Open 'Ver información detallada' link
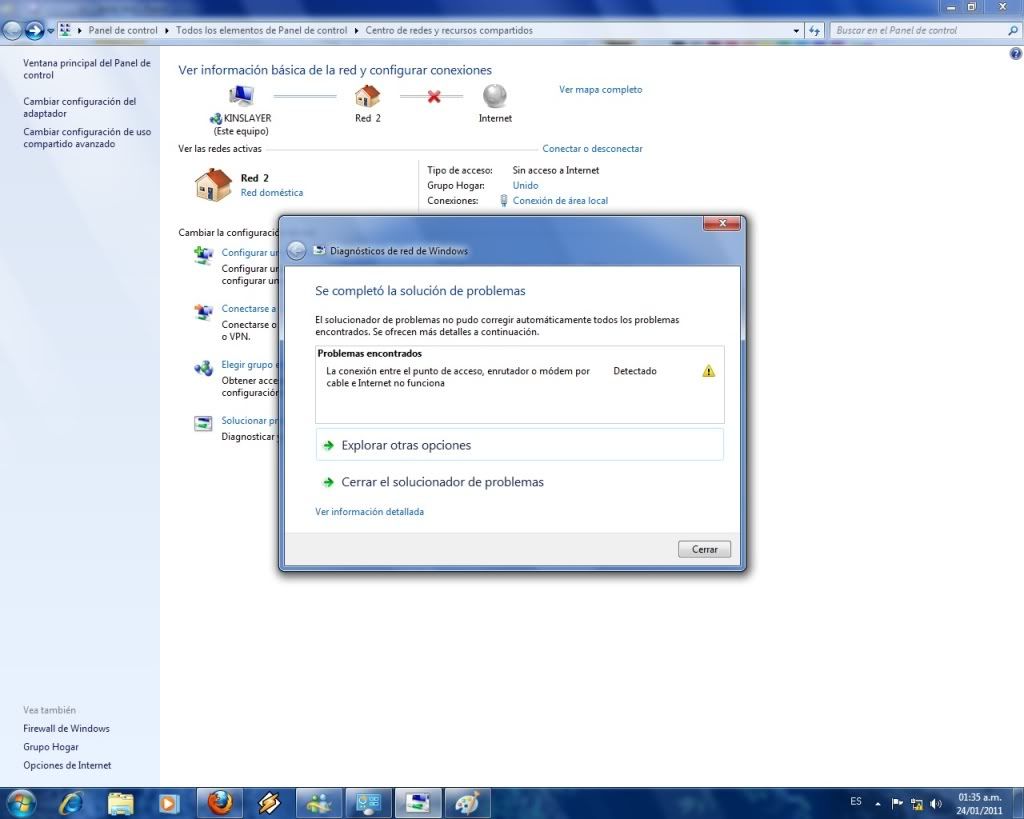The width and height of the screenshot is (1024, 819). [369, 512]
